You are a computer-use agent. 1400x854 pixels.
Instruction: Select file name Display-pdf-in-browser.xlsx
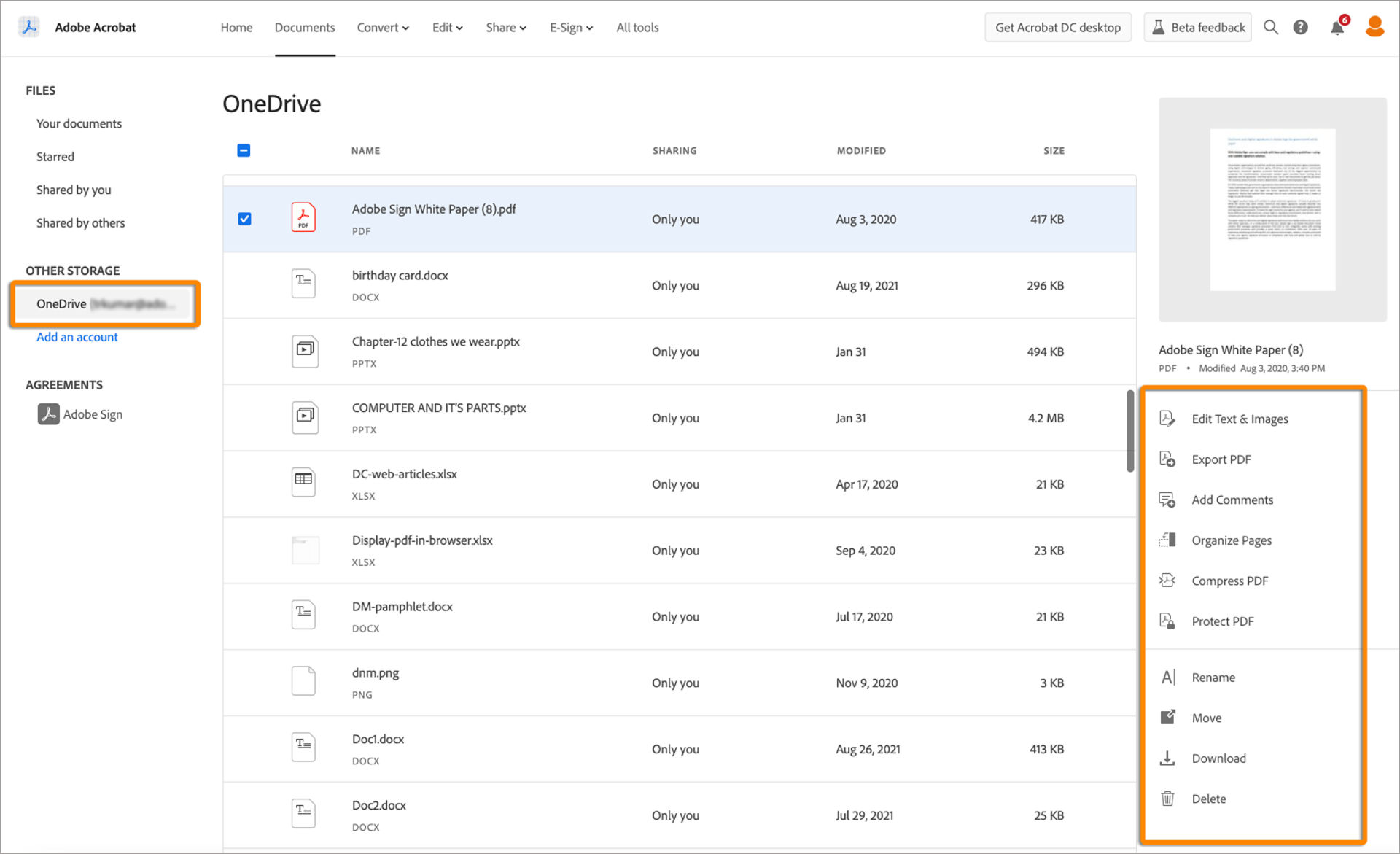[x=422, y=541]
